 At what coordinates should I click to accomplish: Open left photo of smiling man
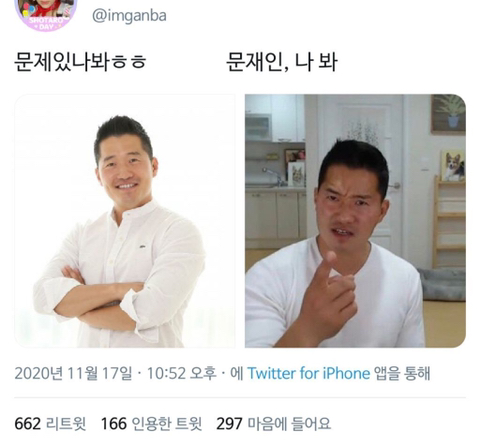click(x=125, y=221)
